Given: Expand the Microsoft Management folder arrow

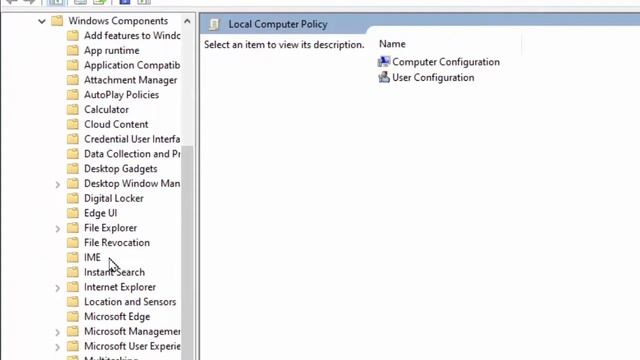Looking at the screenshot, I should [58, 332].
